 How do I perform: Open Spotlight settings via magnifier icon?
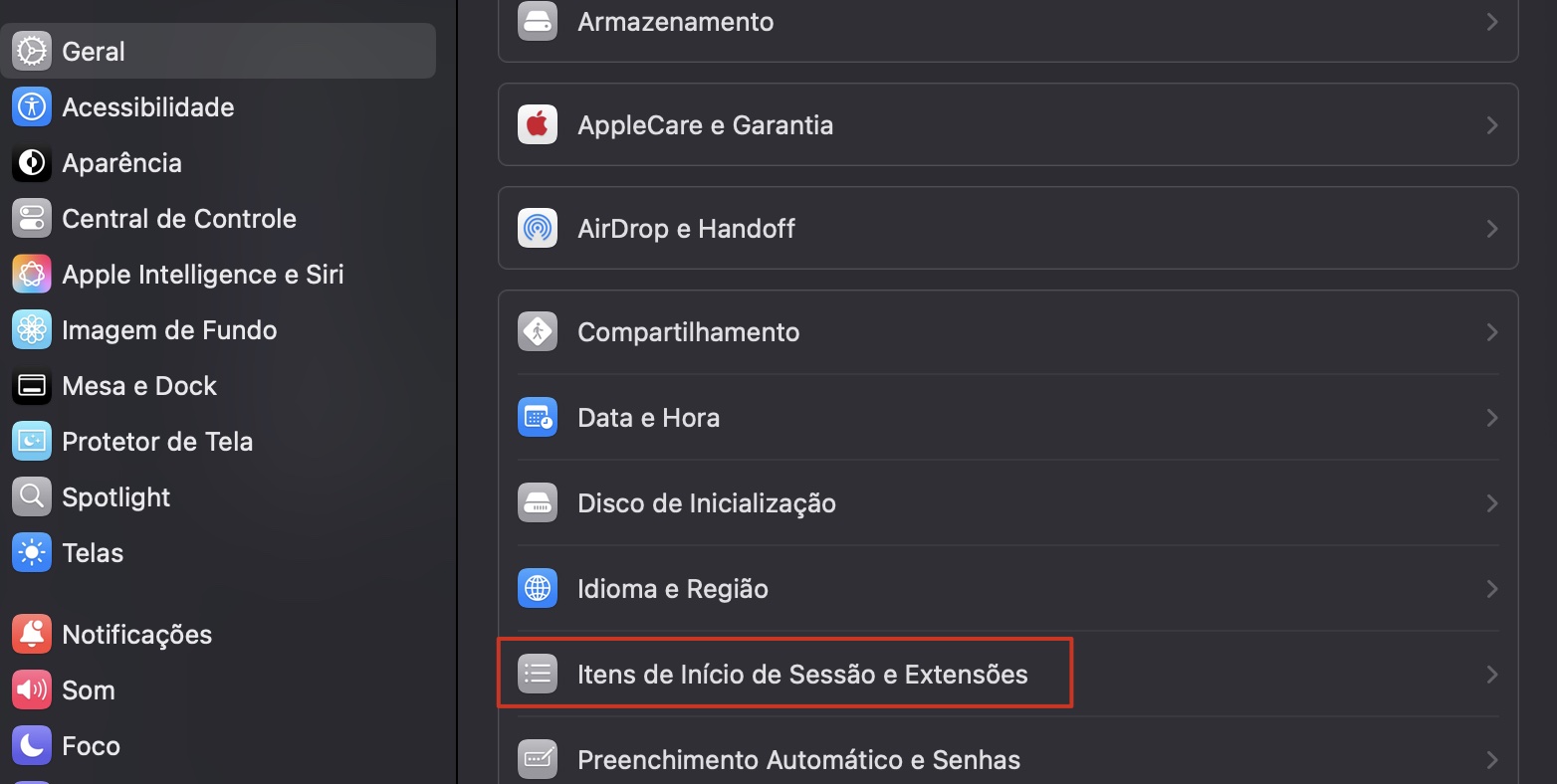tap(31, 496)
